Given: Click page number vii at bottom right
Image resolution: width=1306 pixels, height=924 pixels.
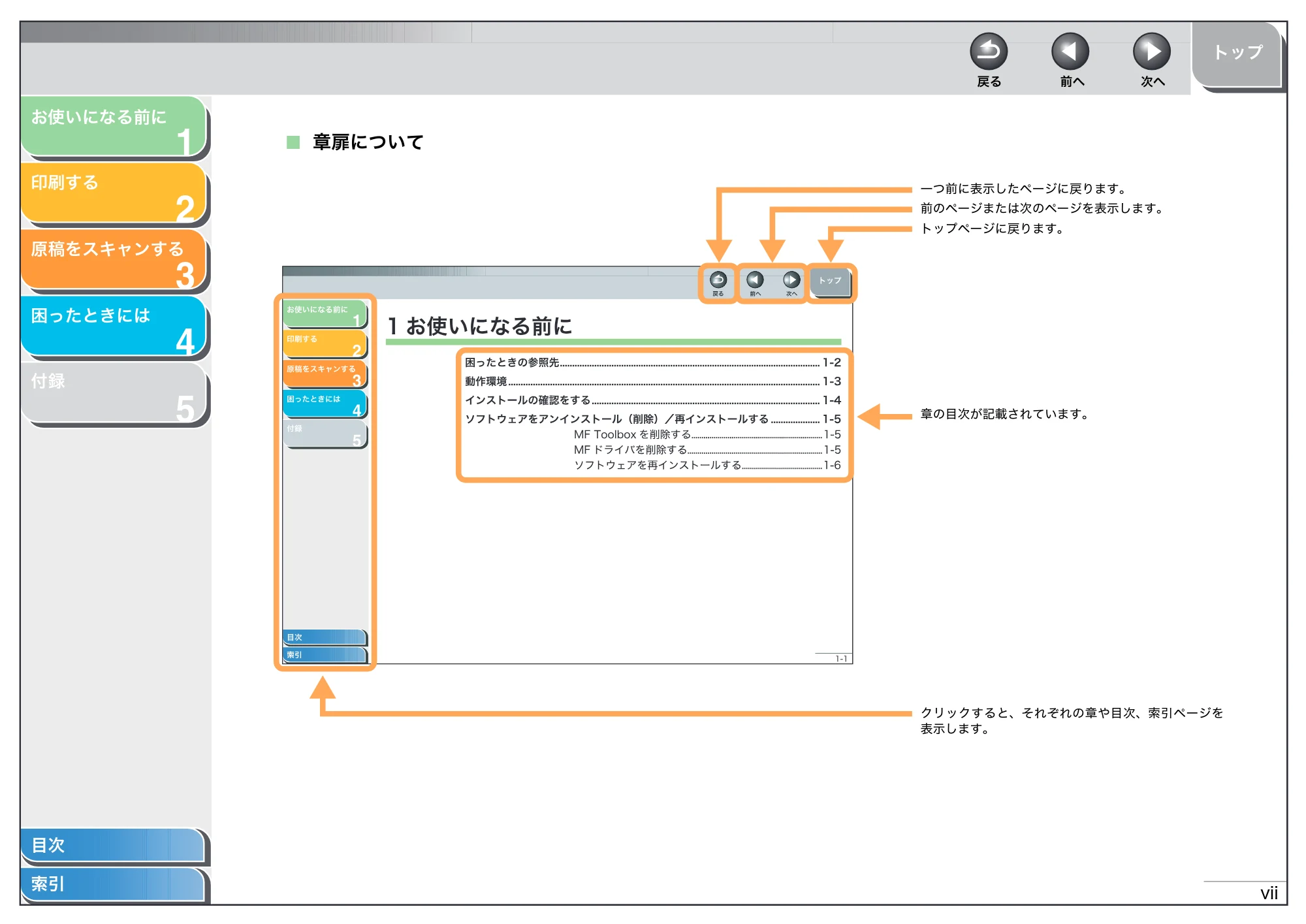Looking at the screenshot, I should (1269, 893).
